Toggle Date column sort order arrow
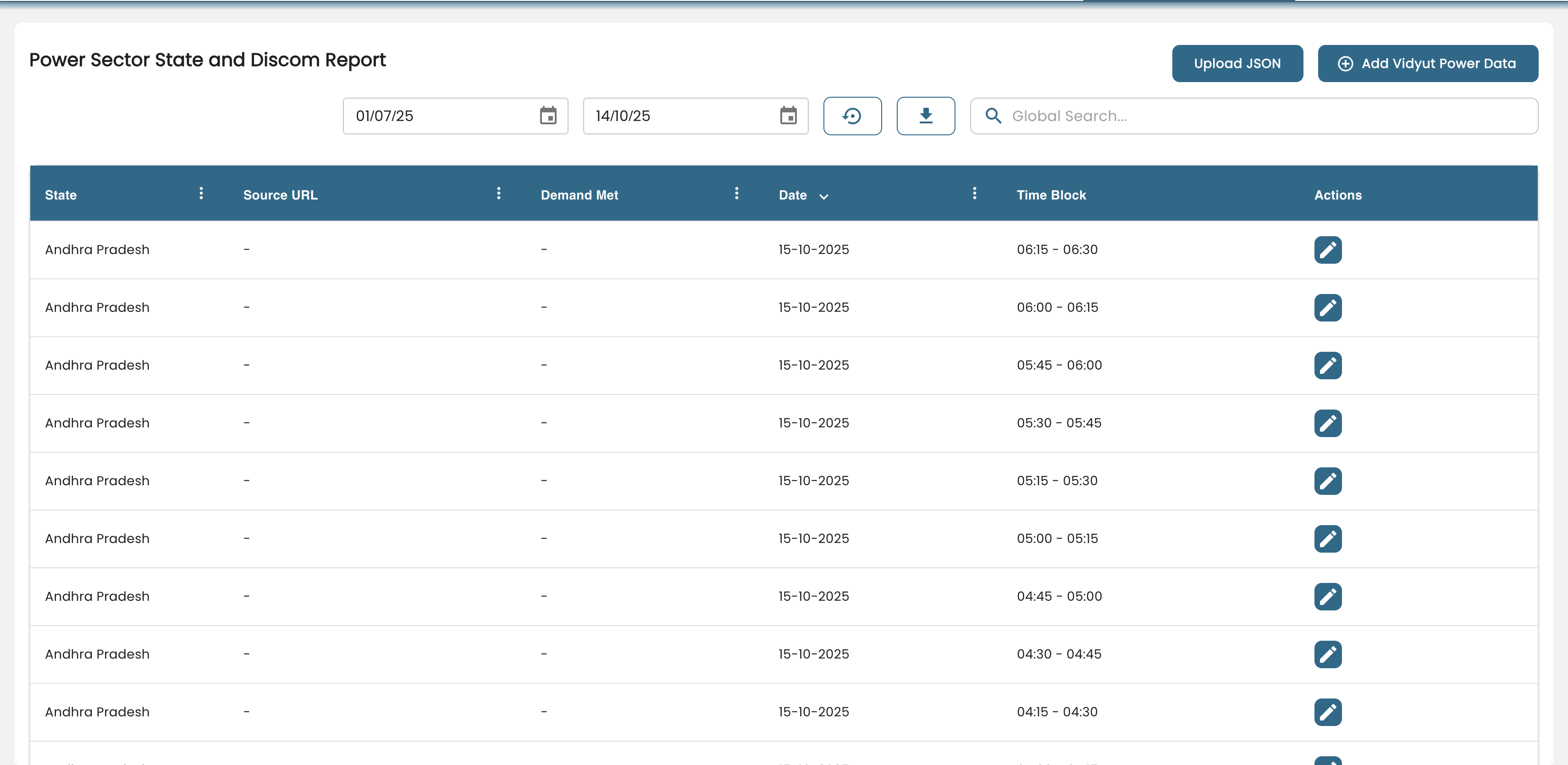 [823, 196]
